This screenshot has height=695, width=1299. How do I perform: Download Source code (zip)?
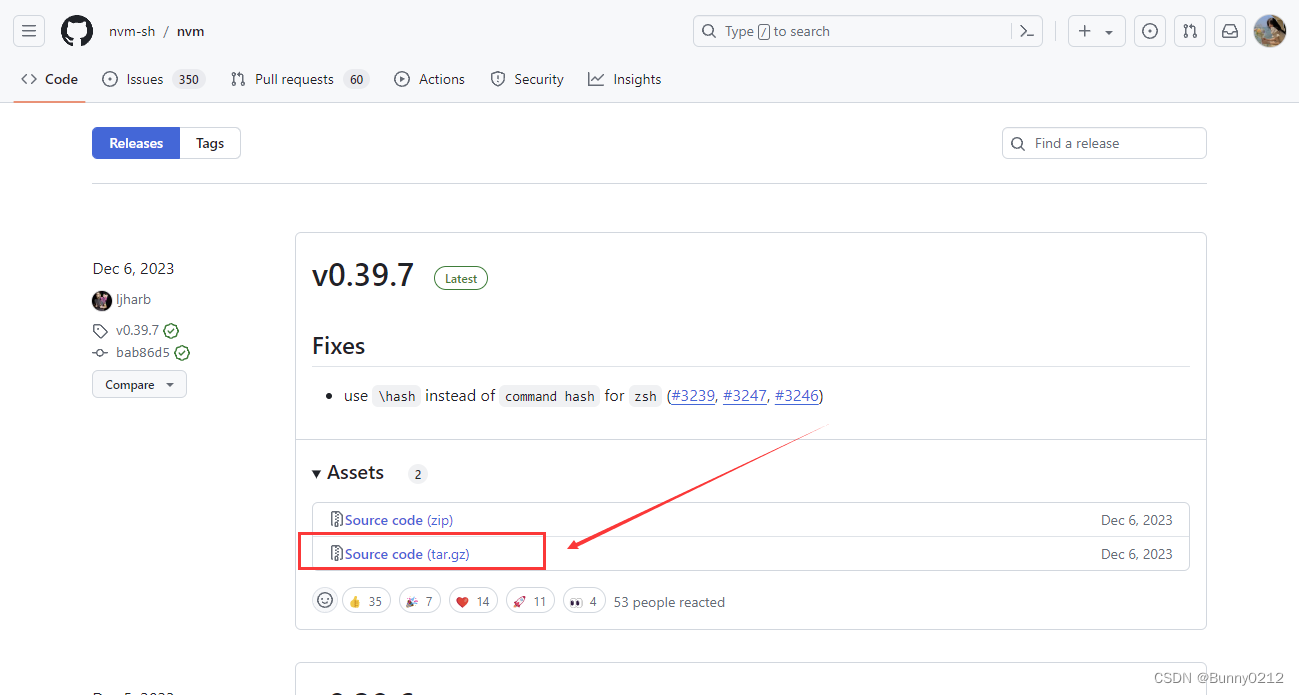(x=399, y=520)
